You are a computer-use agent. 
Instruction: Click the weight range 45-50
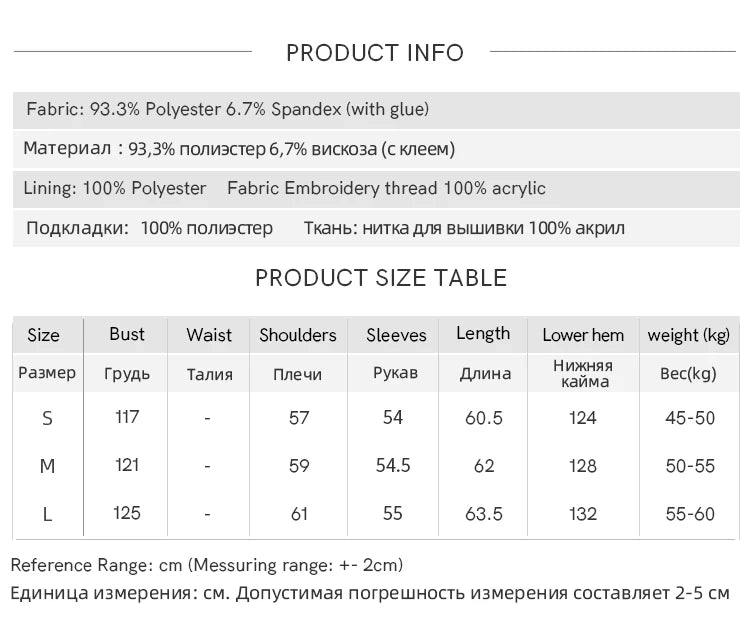(x=690, y=418)
